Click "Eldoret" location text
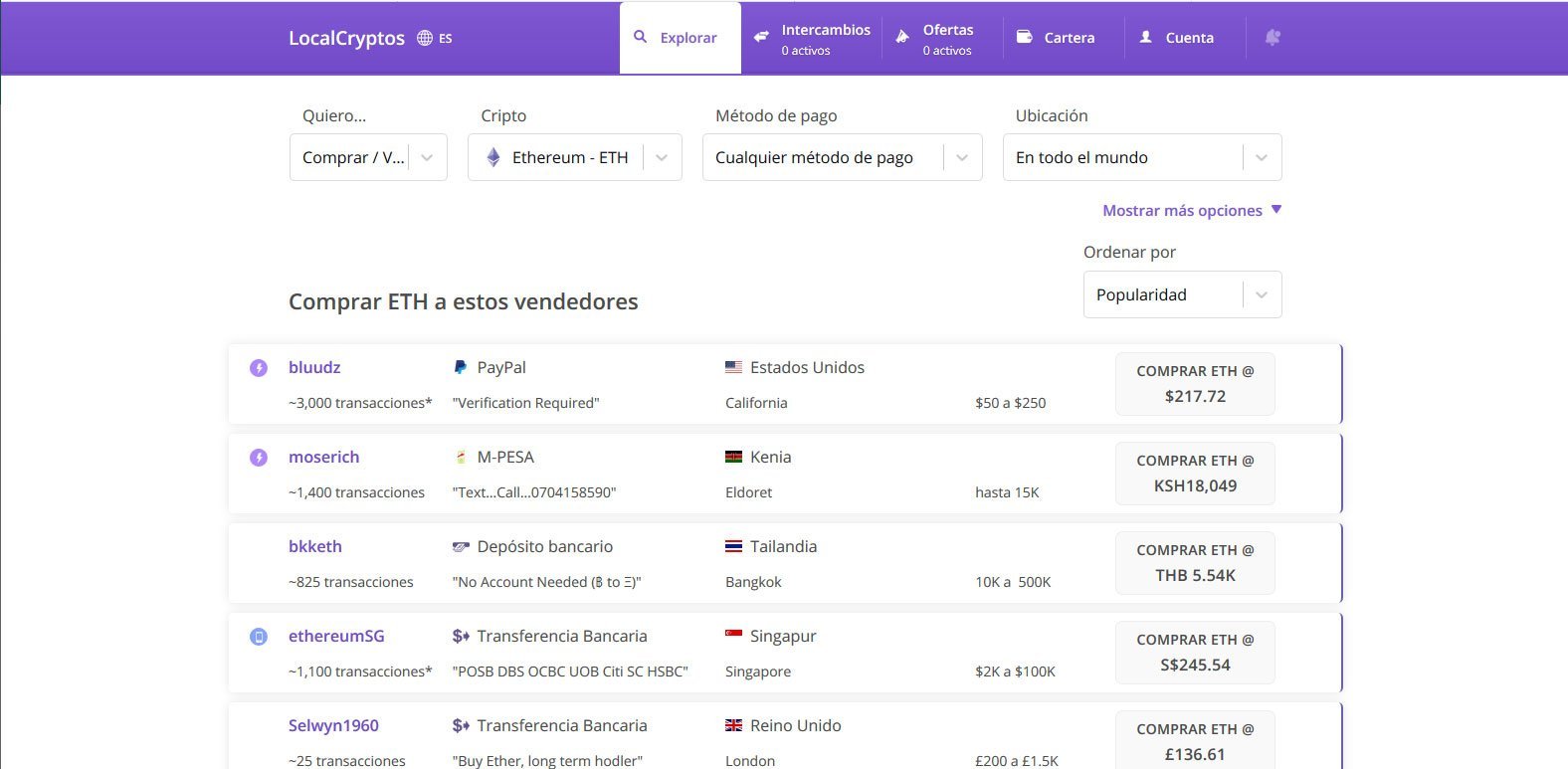The image size is (1568, 769). (749, 492)
